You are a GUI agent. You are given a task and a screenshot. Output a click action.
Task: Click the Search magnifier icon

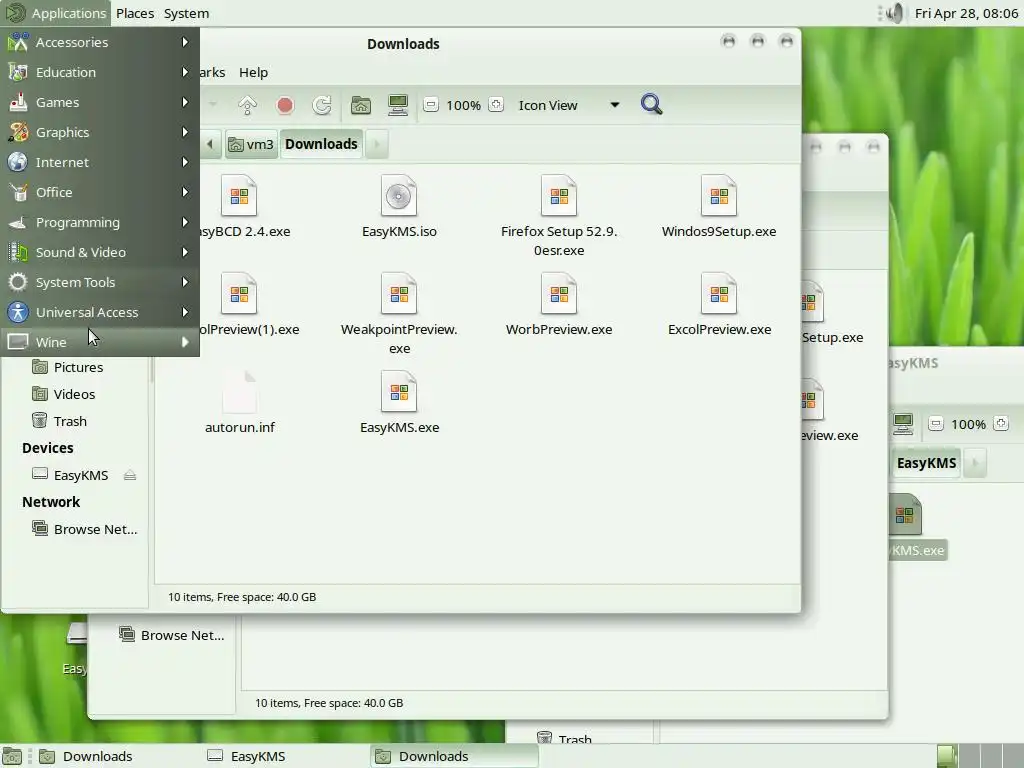(651, 104)
